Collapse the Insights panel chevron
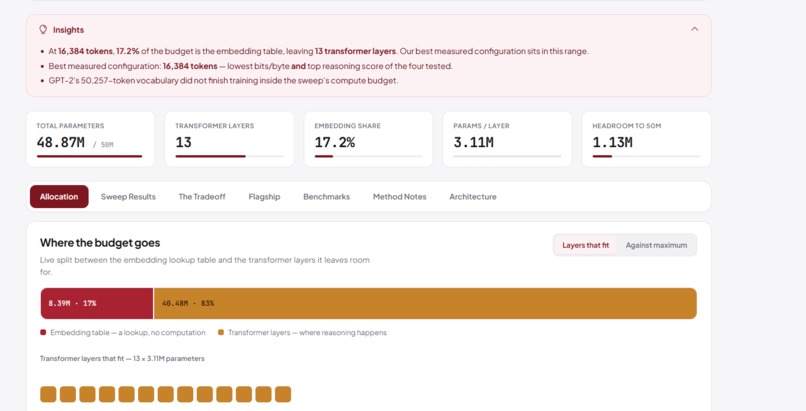This screenshot has height=411, width=806. (x=694, y=29)
